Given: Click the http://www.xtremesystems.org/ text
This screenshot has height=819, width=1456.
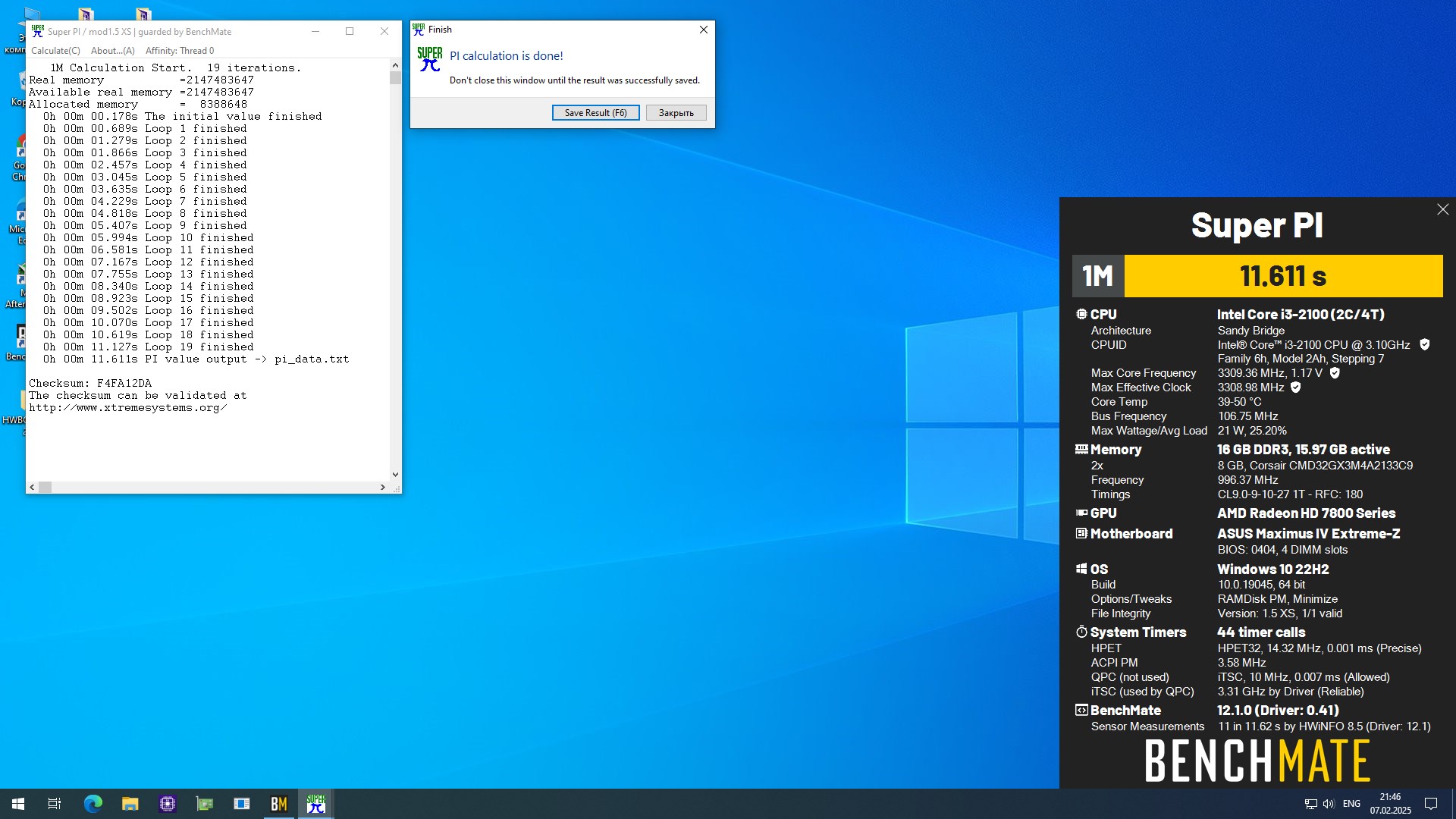Looking at the screenshot, I should pos(128,408).
